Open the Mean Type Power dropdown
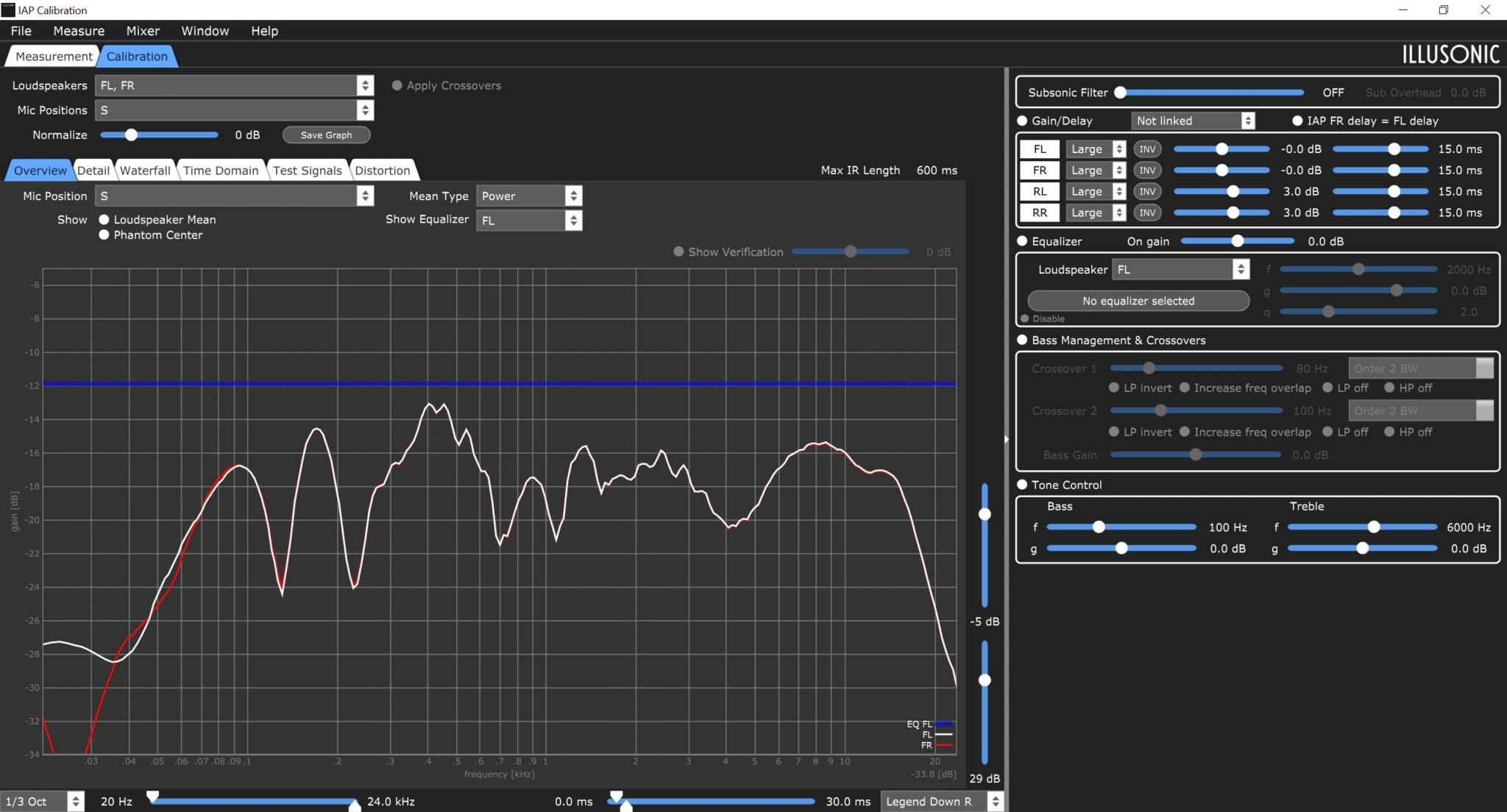The image size is (1507, 812). pos(529,196)
